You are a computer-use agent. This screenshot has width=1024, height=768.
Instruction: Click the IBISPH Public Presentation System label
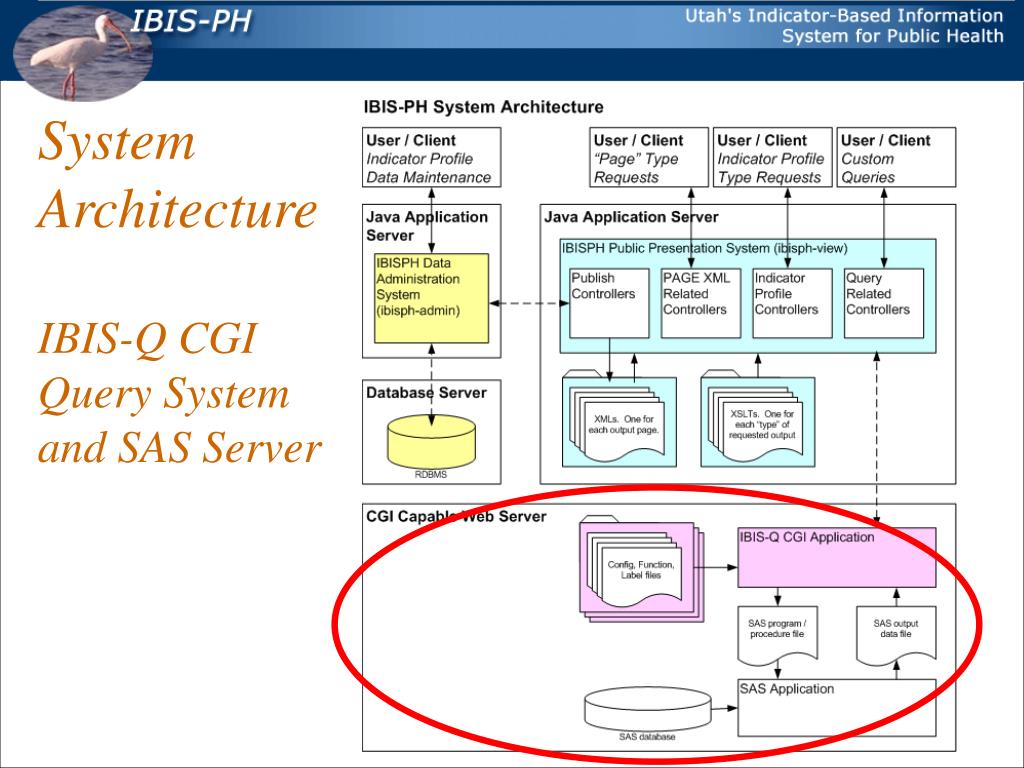[x=705, y=248]
